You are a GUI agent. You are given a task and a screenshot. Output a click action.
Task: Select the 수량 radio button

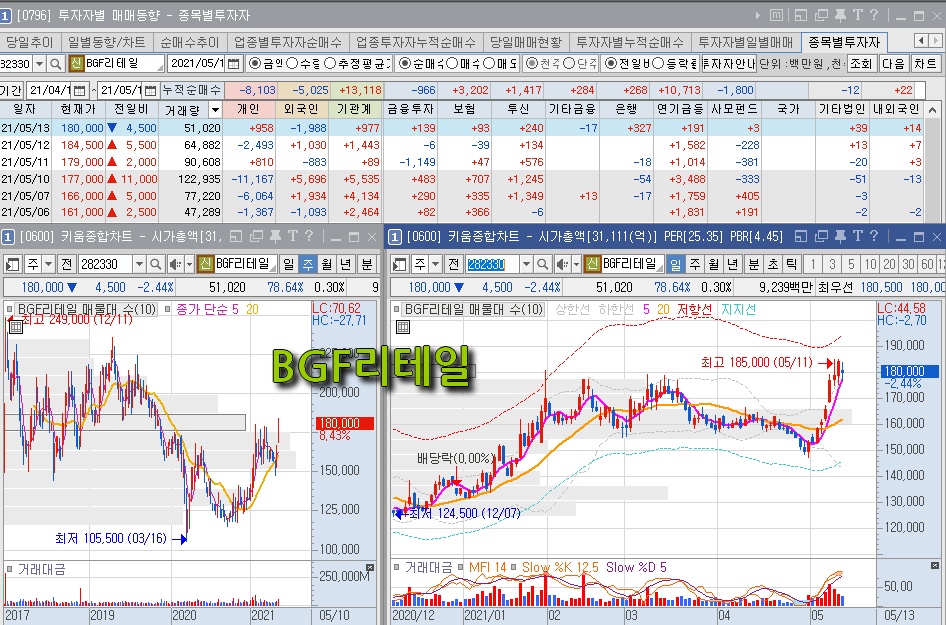[292, 63]
